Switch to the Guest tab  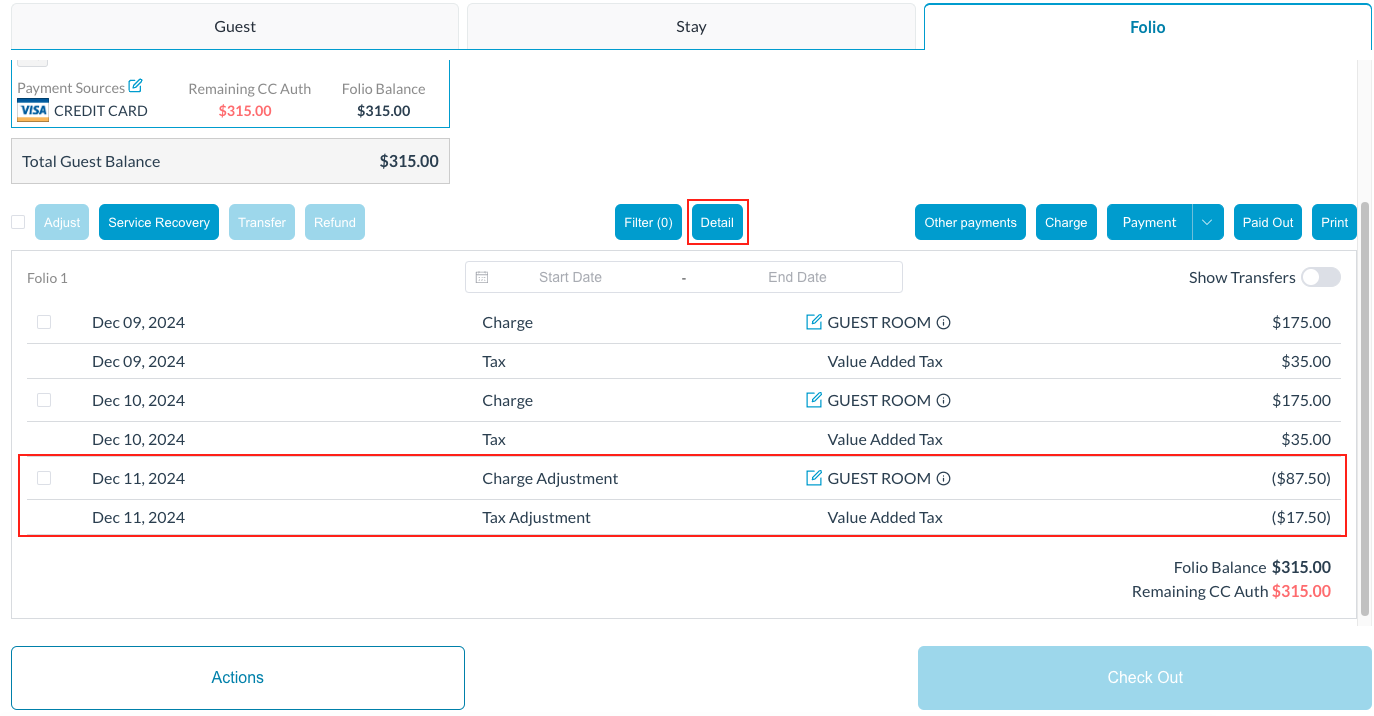(235, 27)
